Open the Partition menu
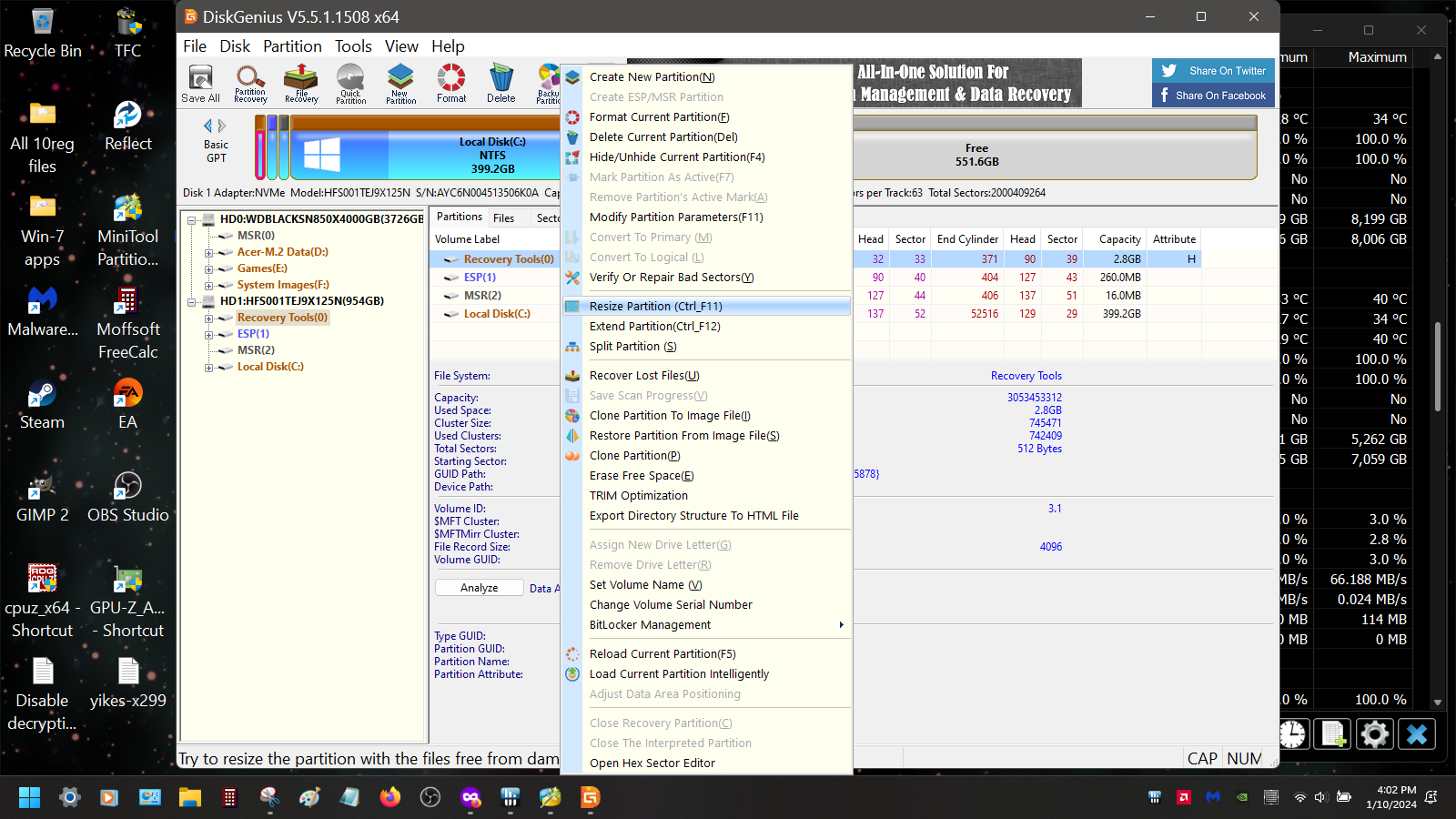The image size is (1456, 819). [292, 46]
